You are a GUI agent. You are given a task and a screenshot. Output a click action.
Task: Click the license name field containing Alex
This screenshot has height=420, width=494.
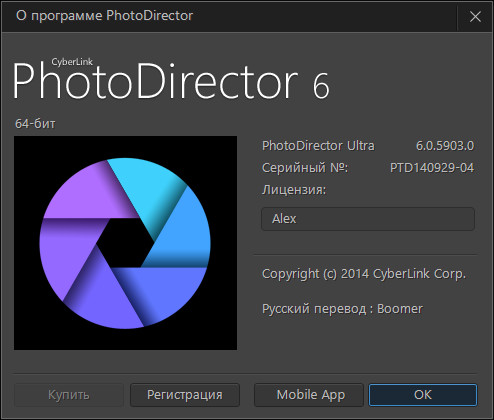[368, 219]
